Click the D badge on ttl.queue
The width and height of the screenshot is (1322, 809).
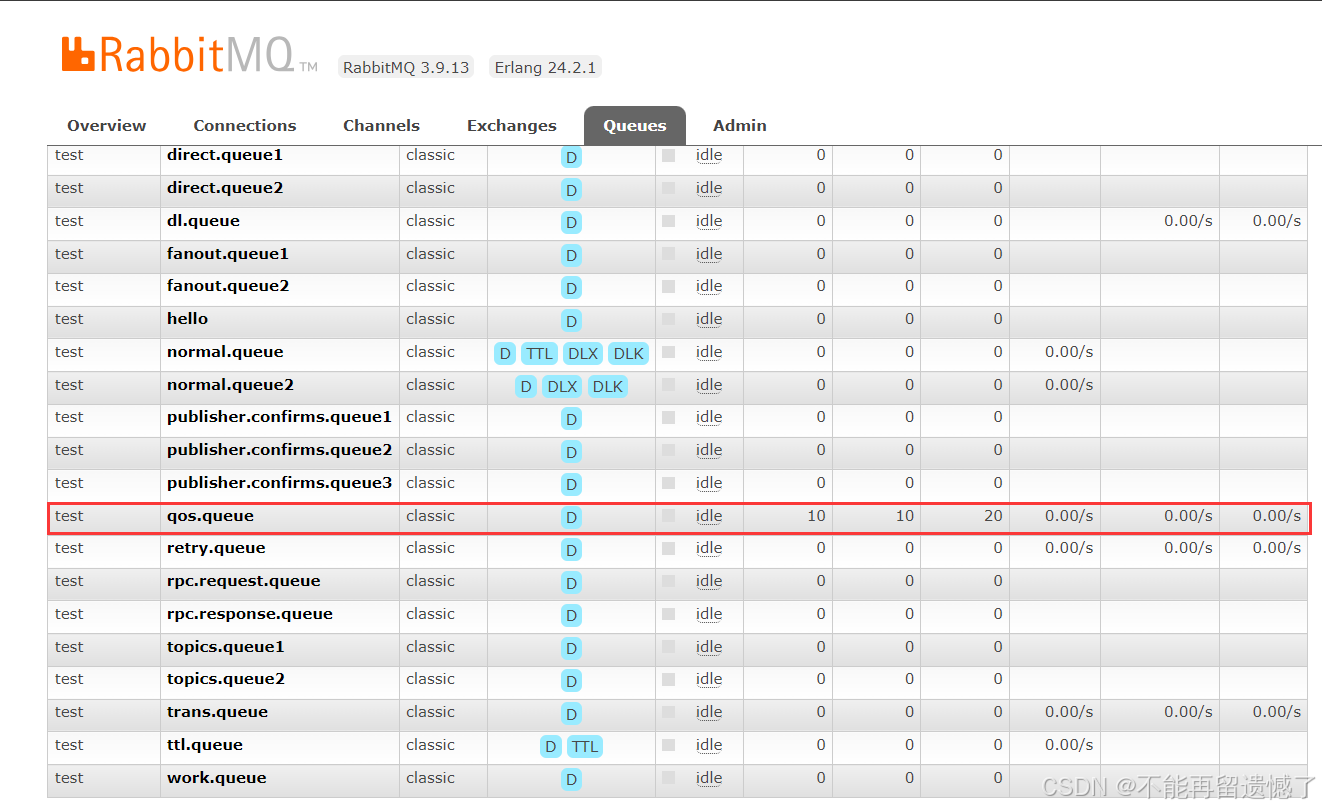551,746
